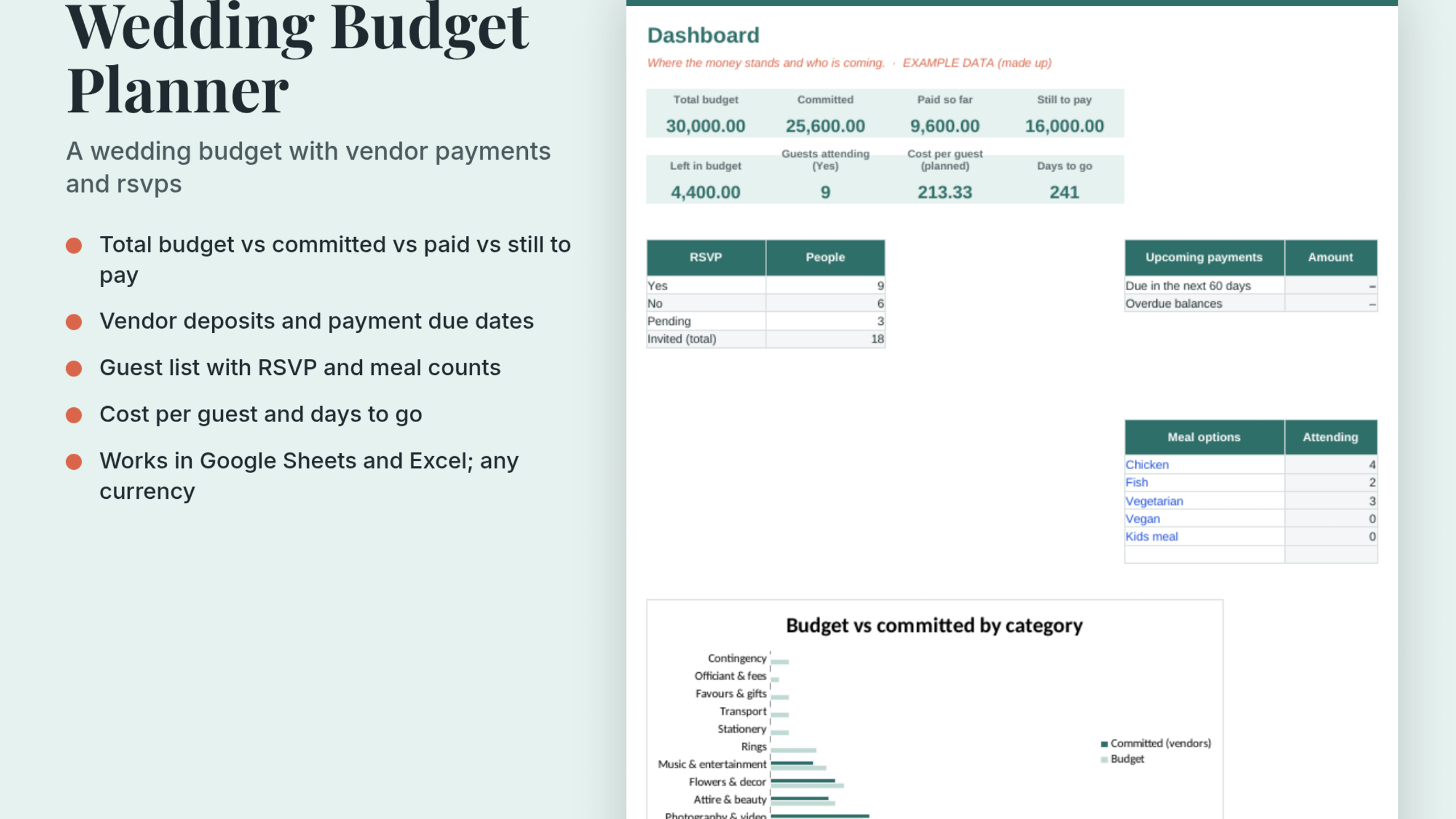Select the Yes row in RSVP table
Viewport: 1456px width, 819px height.
[x=766, y=286]
